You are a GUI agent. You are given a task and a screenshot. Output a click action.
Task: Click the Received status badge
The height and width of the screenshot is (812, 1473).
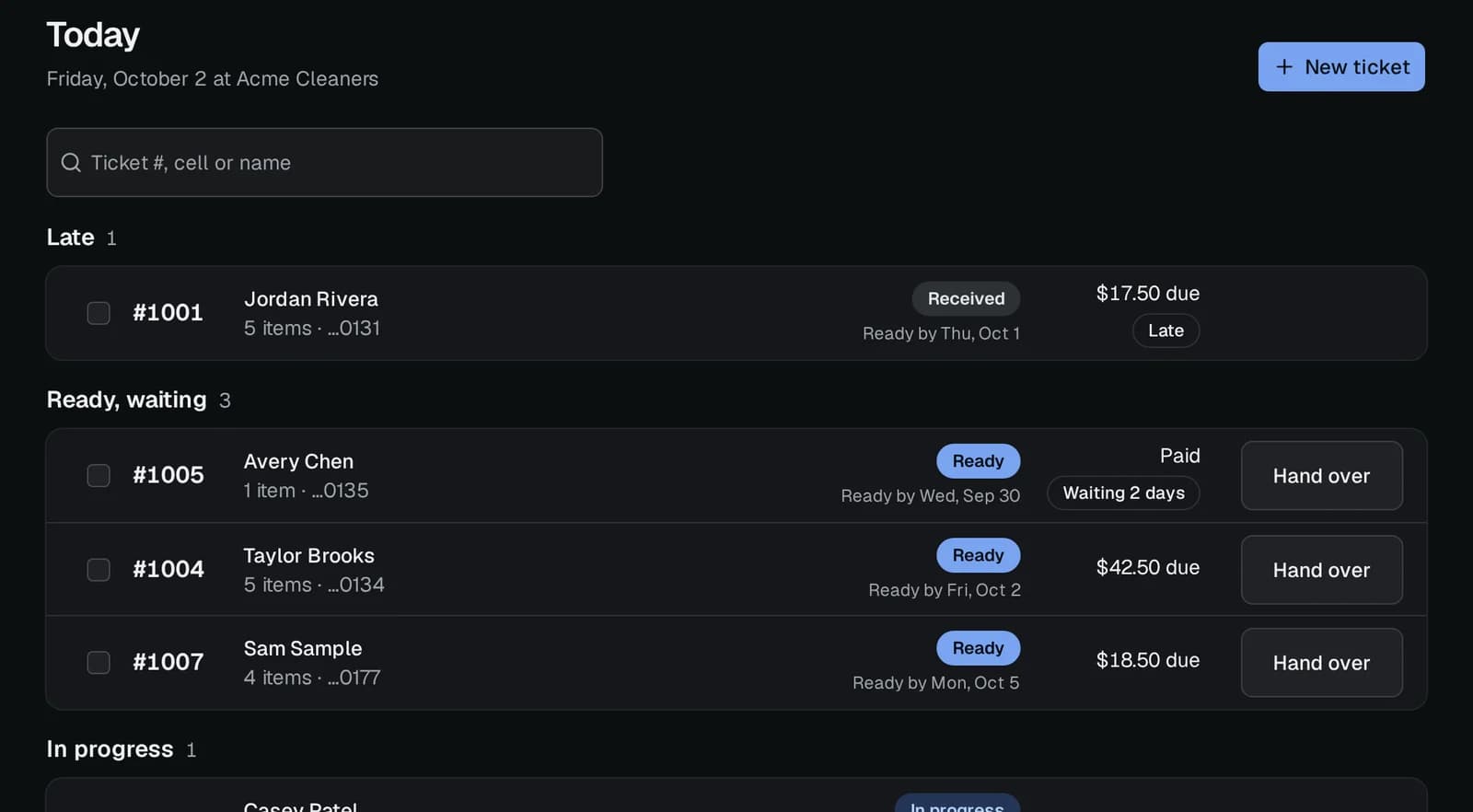coord(966,298)
